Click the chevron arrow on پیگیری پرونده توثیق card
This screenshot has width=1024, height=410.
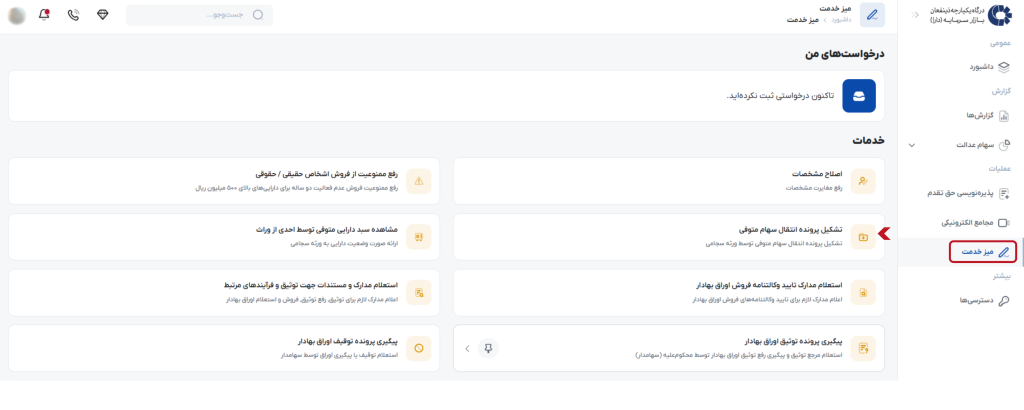[467, 348]
